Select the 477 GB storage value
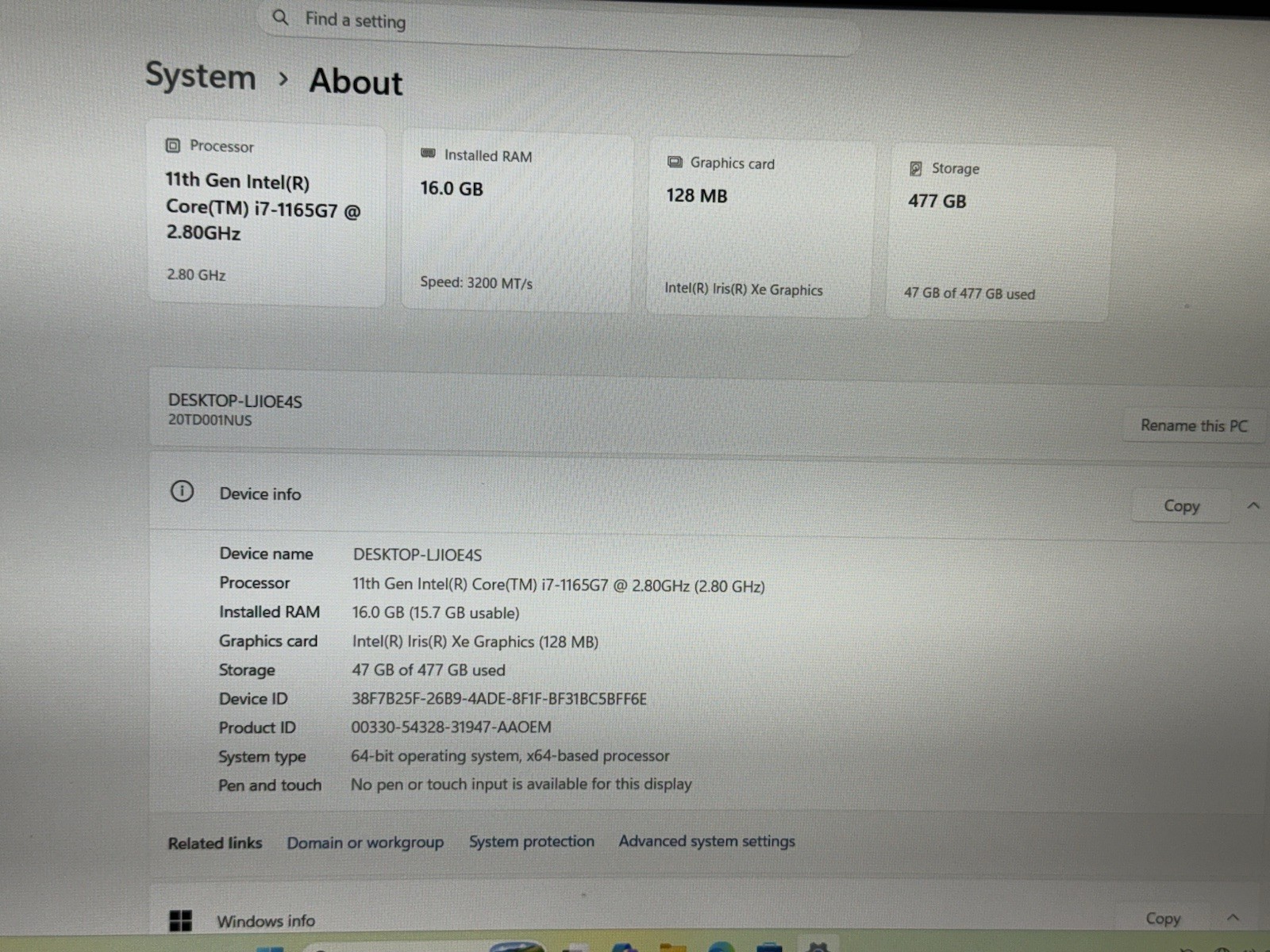The height and width of the screenshot is (952, 1270). pyautogui.click(x=937, y=201)
